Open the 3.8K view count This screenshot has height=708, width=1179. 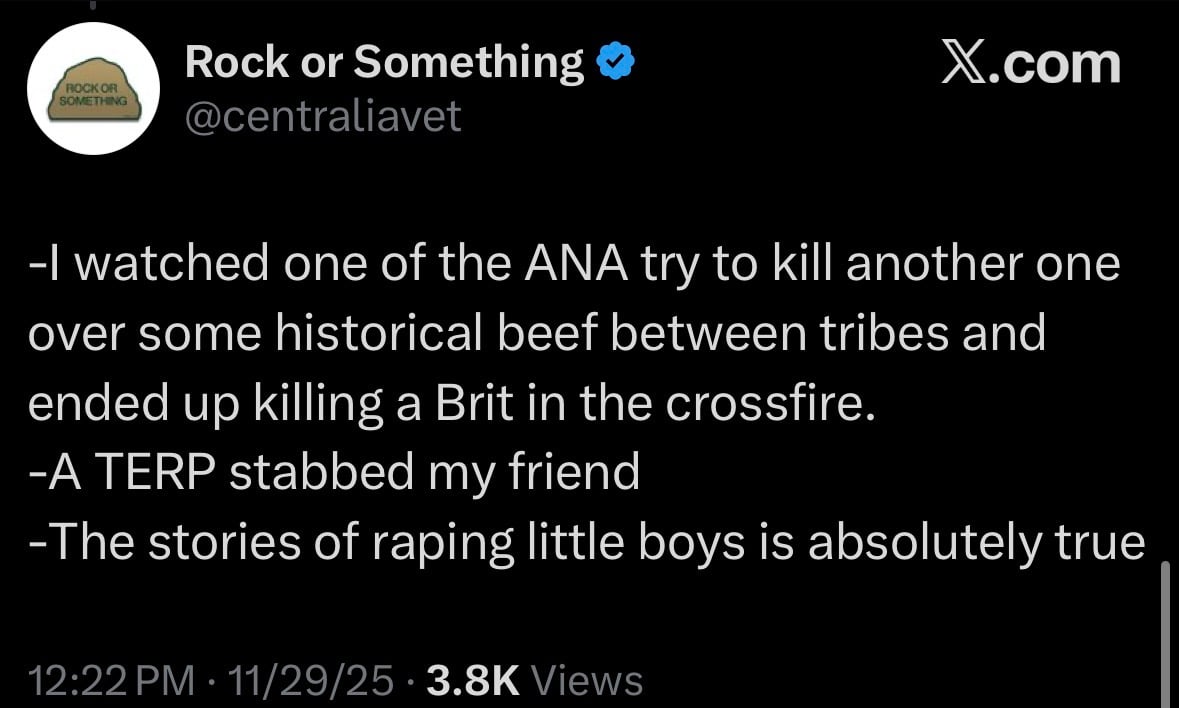coord(472,680)
